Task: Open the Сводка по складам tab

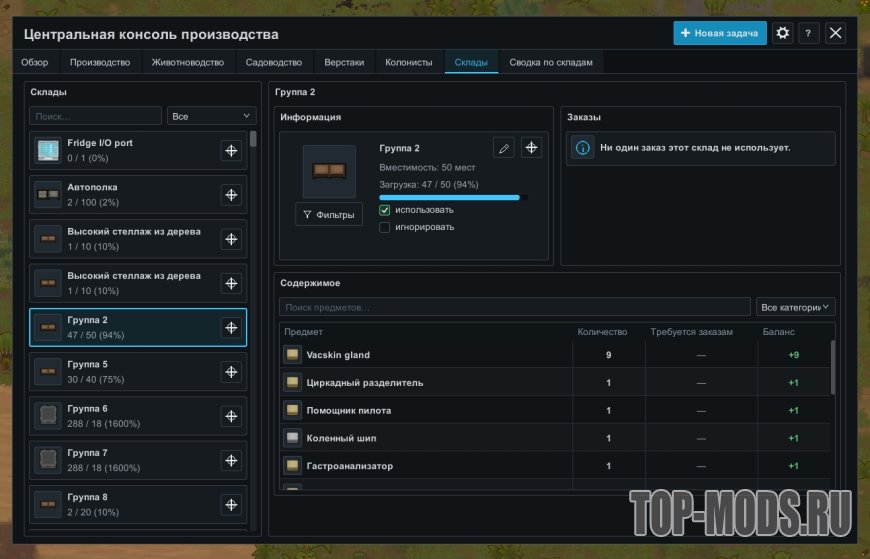Action: [551, 62]
